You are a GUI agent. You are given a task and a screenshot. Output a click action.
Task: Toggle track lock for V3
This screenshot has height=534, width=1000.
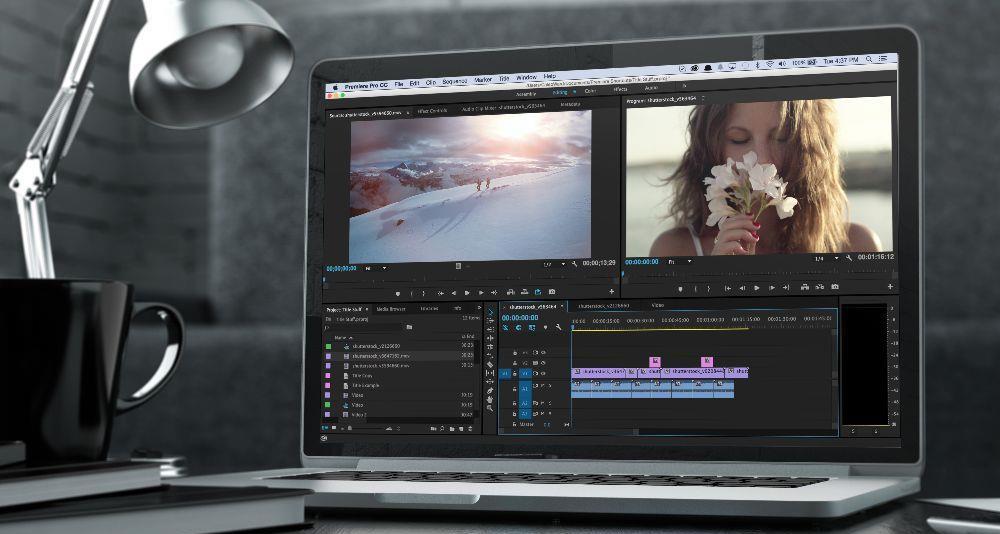[x=515, y=353]
